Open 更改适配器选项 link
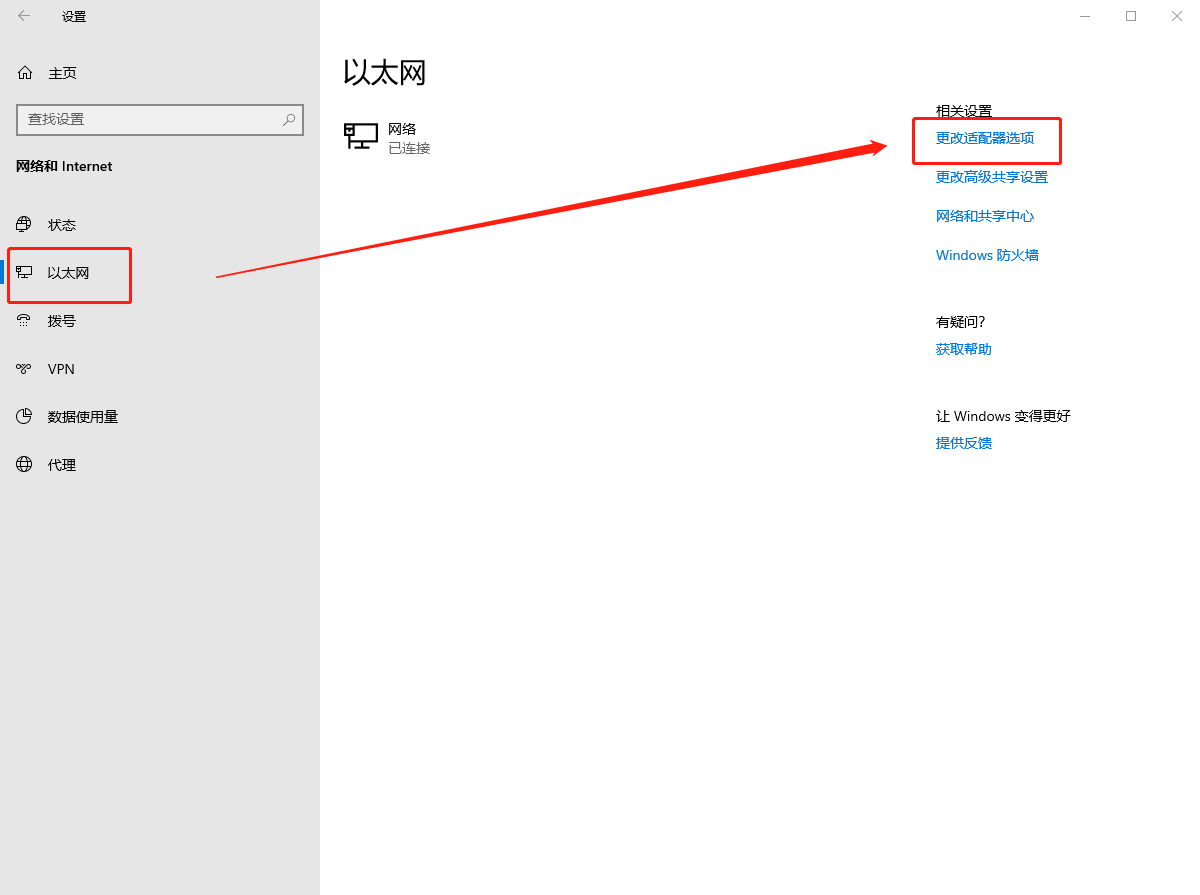The height and width of the screenshot is (895, 1200). tap(985, 138)
